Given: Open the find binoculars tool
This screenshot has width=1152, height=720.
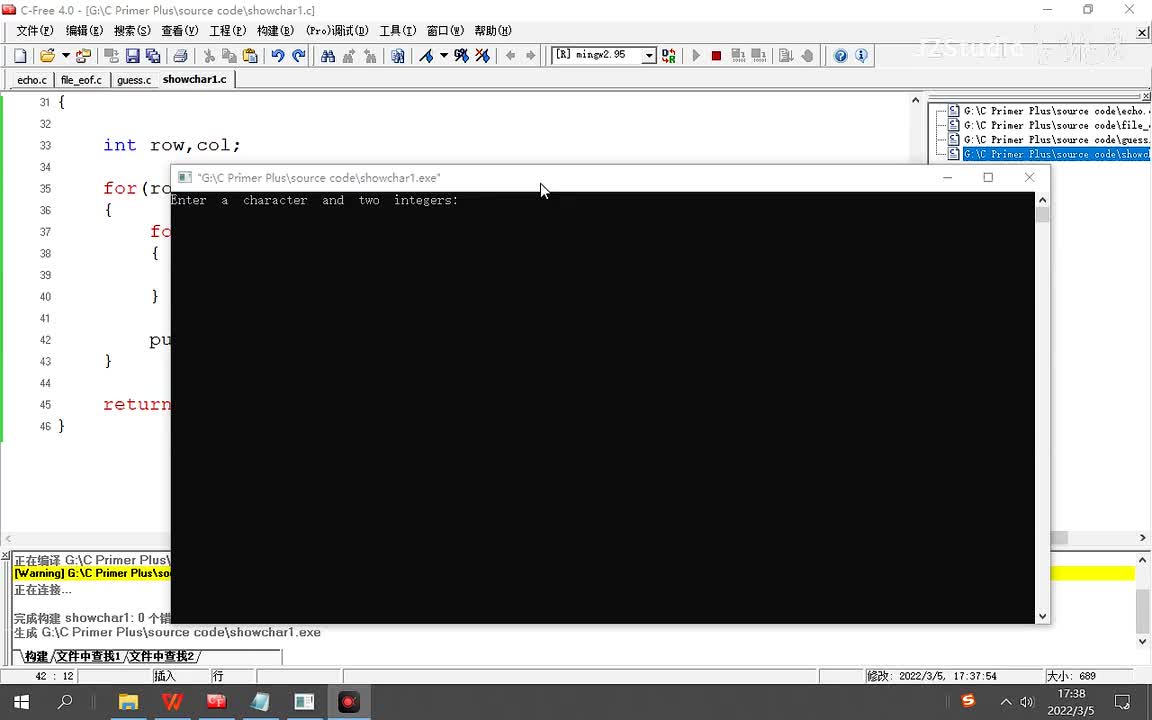Looking at the screenshot, I should pos(328,55).
